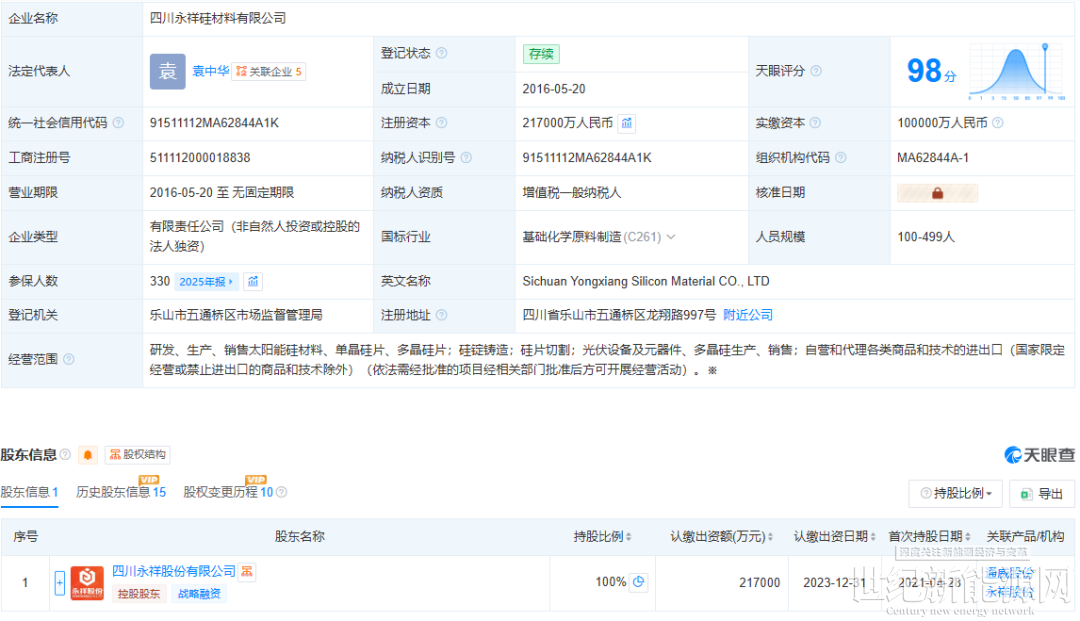Open the 98分 score distribution chart
The image size is (1080, 621).
click(x=1017, y=72)
